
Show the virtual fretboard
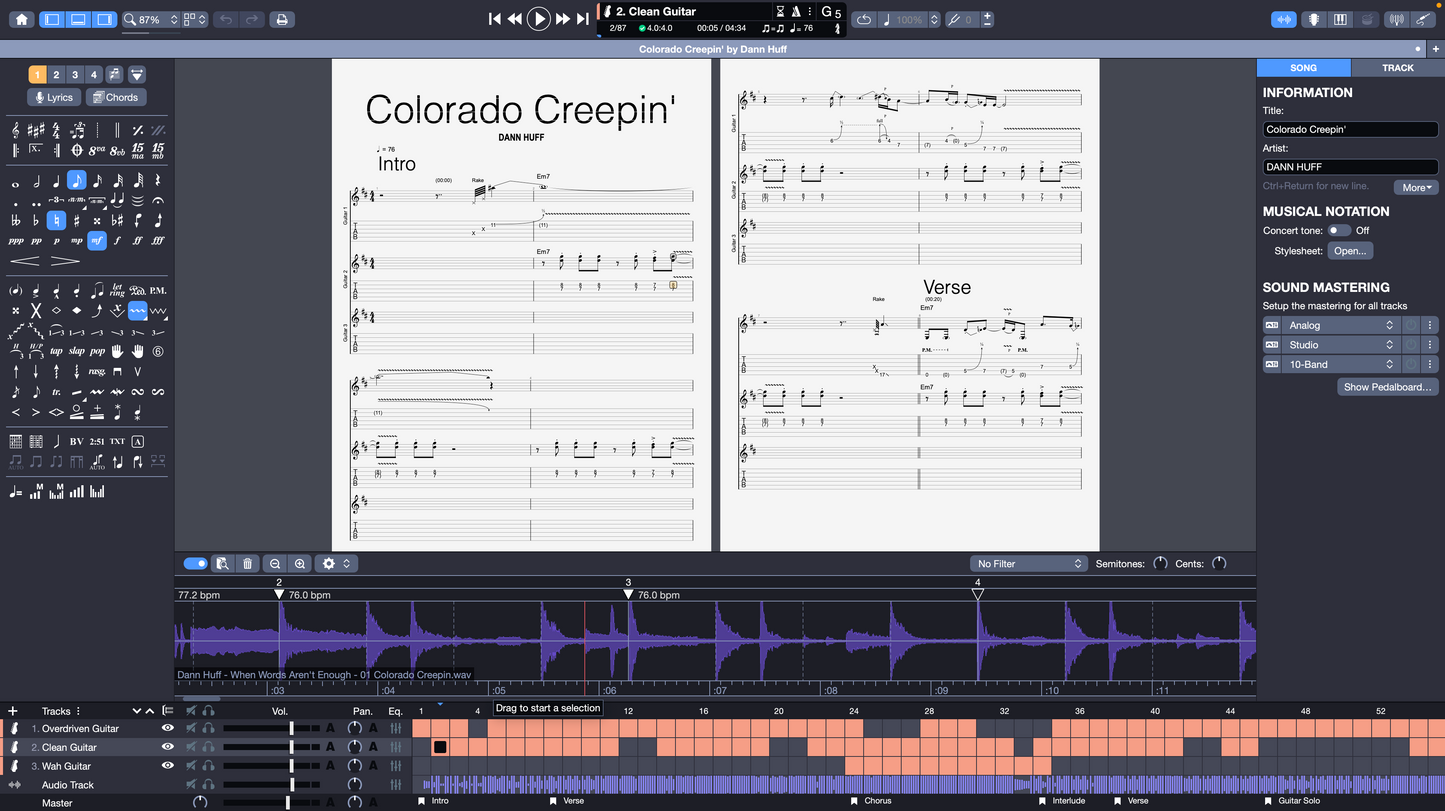coord(1312,19)
